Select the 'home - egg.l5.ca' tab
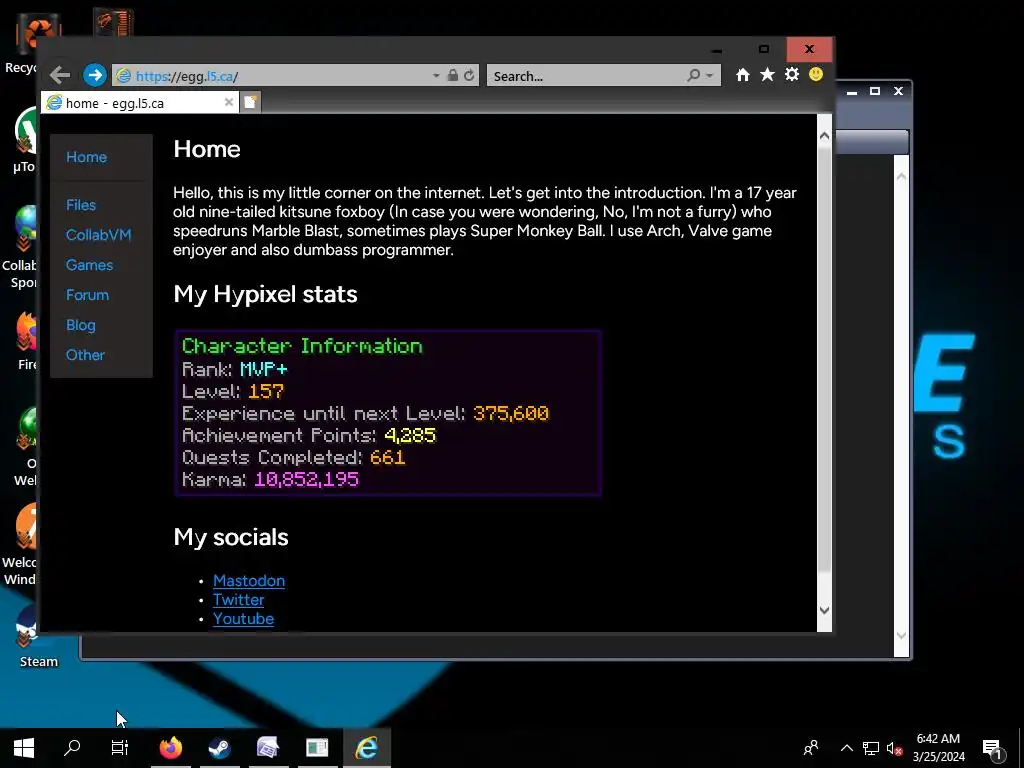 (140, 103)
